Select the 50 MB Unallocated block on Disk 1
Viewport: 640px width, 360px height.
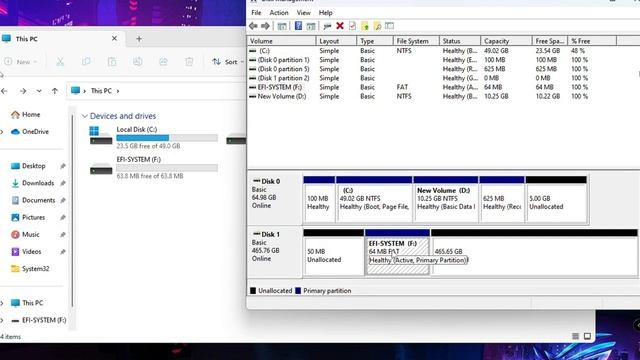coord(333,252)
